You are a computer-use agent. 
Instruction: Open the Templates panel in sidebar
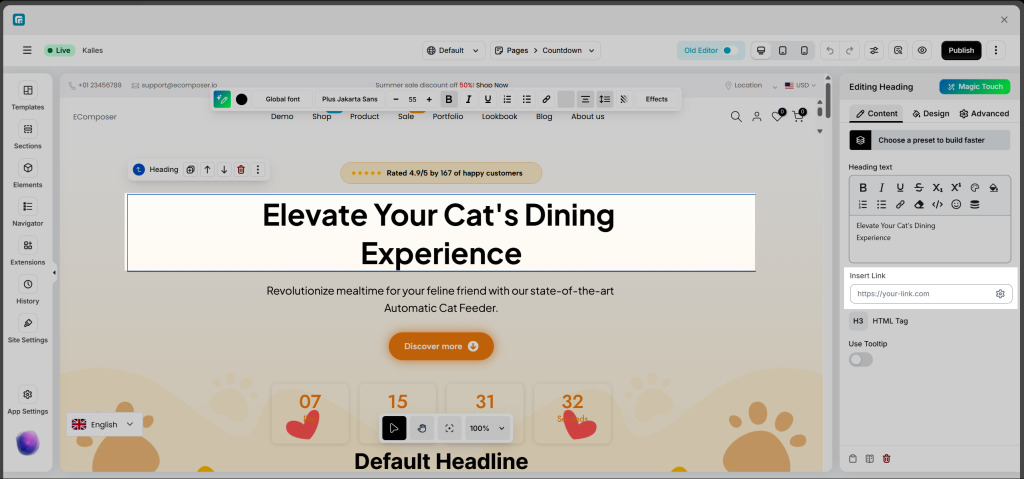[x=27, y=96]
